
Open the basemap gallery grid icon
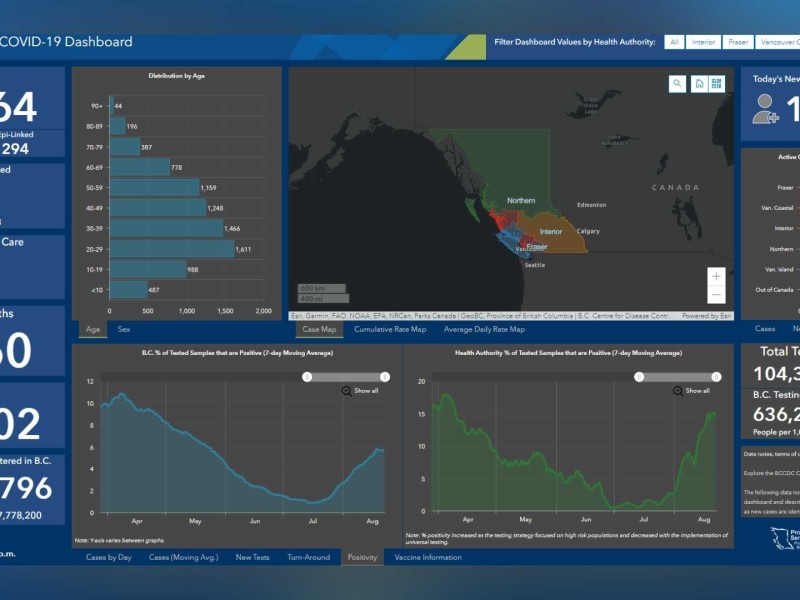(716, 84)
